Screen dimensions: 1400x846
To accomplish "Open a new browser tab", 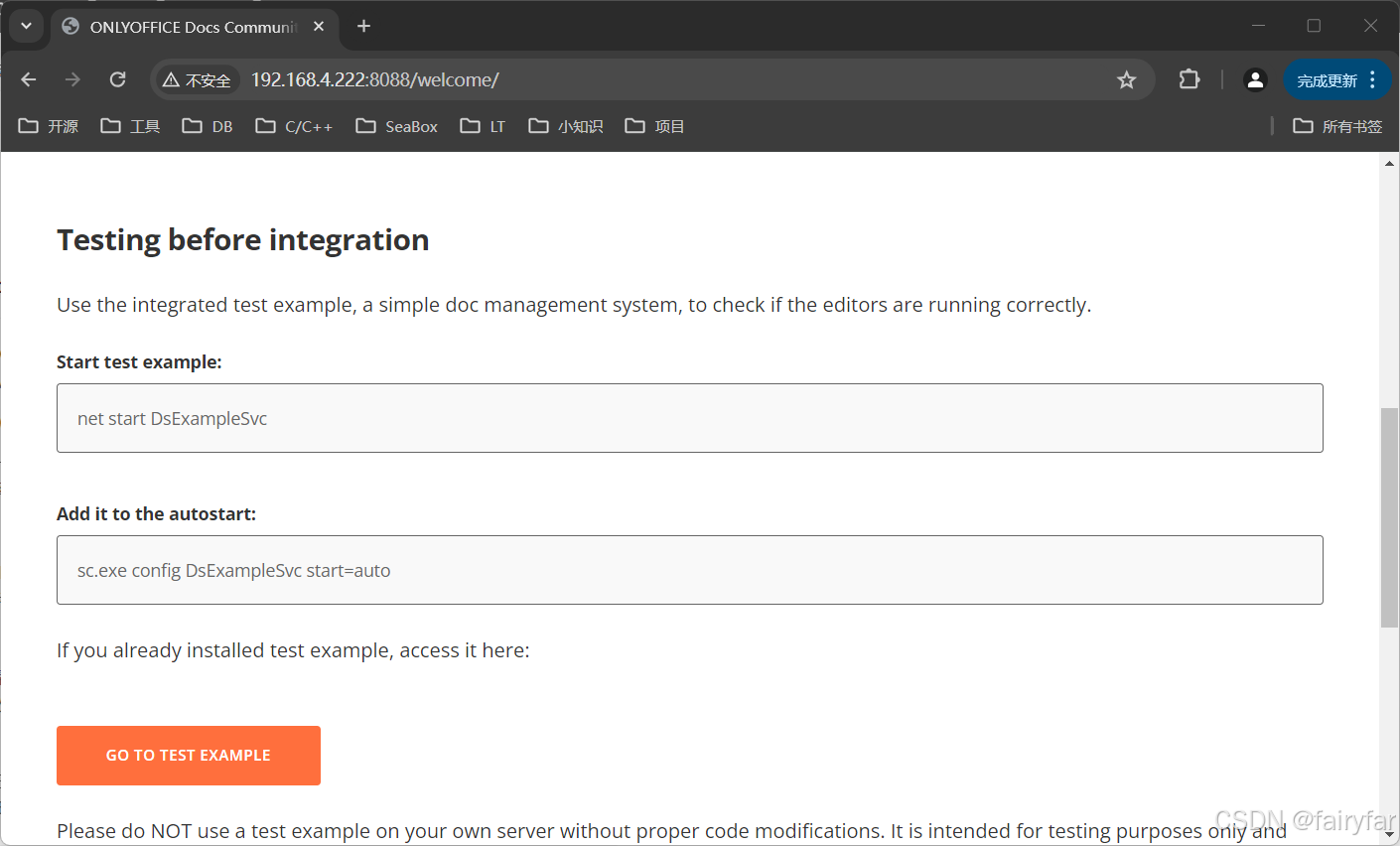I will pyautogui.click(x=363, y=26).
